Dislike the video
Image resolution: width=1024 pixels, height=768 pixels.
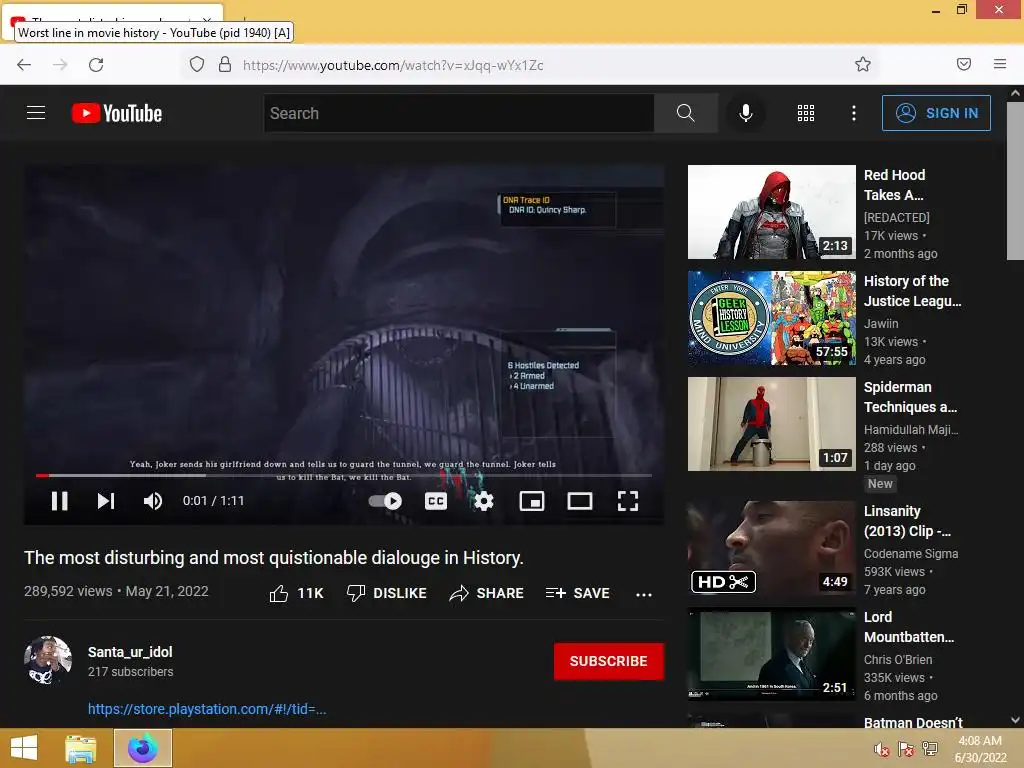[387, 593]
